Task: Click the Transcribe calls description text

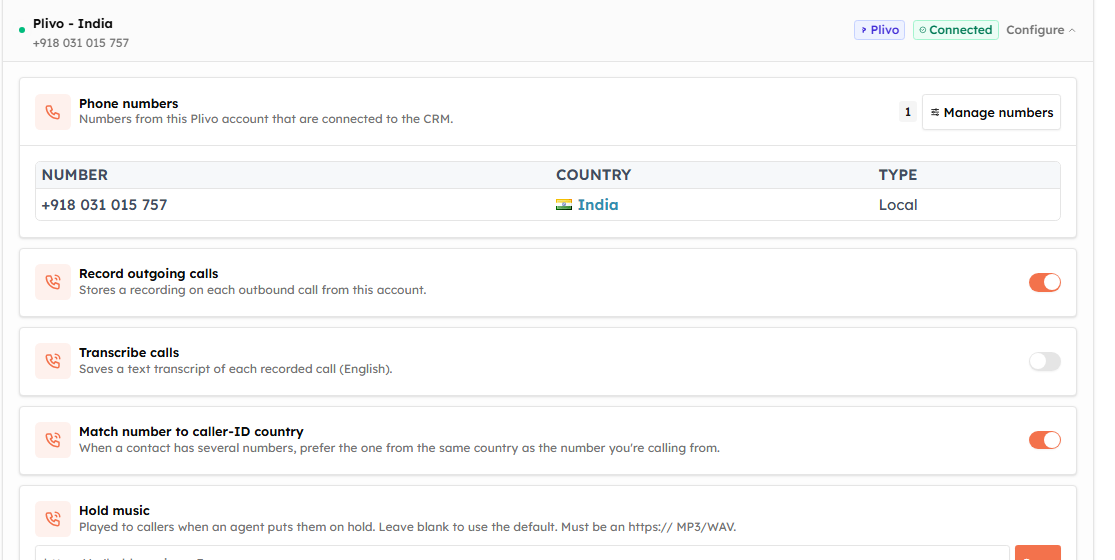Action: (x=235, y=369)
